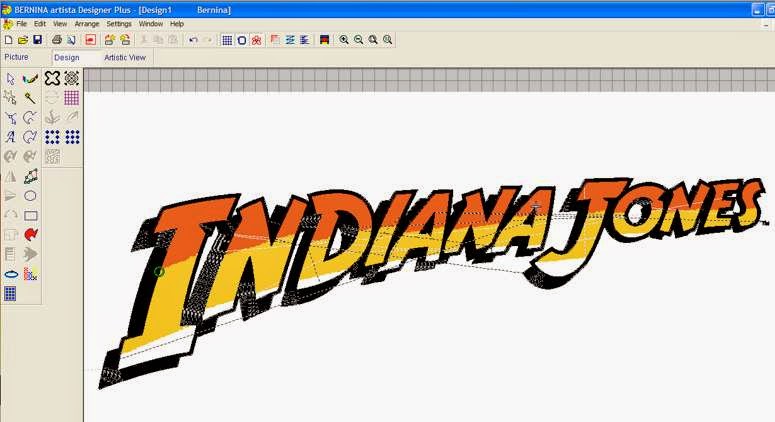Select the blue nine-dot fill pattern icon
The width and height of the screenshot is (775, 422).
(72, 137)
